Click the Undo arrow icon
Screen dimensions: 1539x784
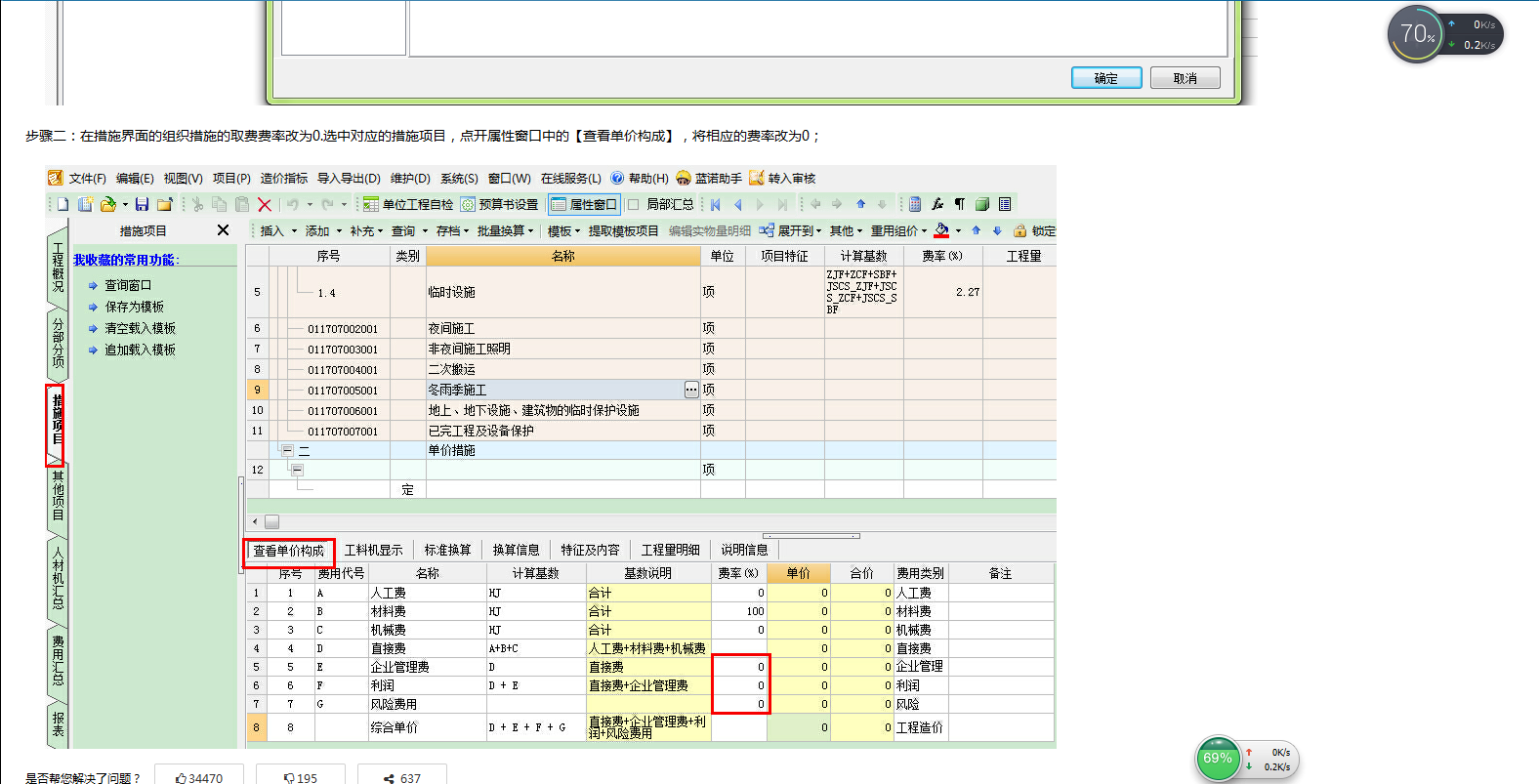(x=292, y=204)
